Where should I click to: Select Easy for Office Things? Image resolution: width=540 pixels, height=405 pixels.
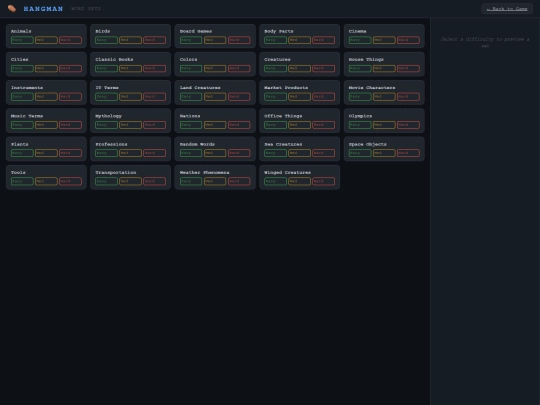point(276,125)
